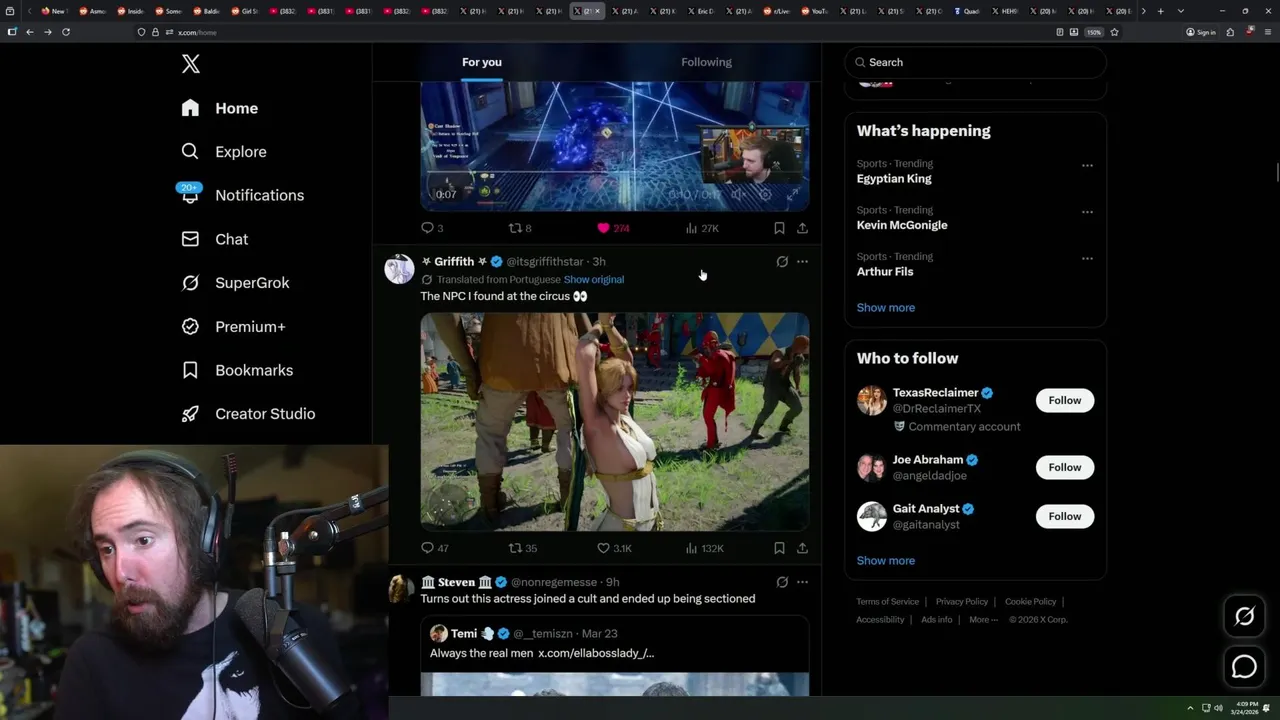Open the Terms of Service link
Screen dimensions: 1280x720
coord(887,602)
